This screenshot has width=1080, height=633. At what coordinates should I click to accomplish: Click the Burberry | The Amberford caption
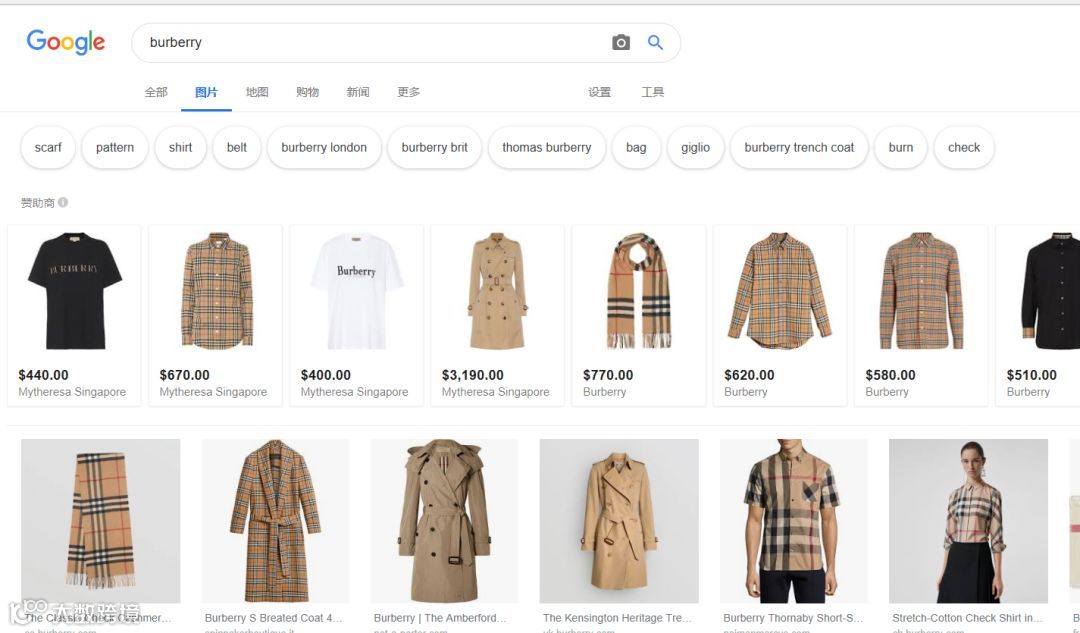(439, 618)
